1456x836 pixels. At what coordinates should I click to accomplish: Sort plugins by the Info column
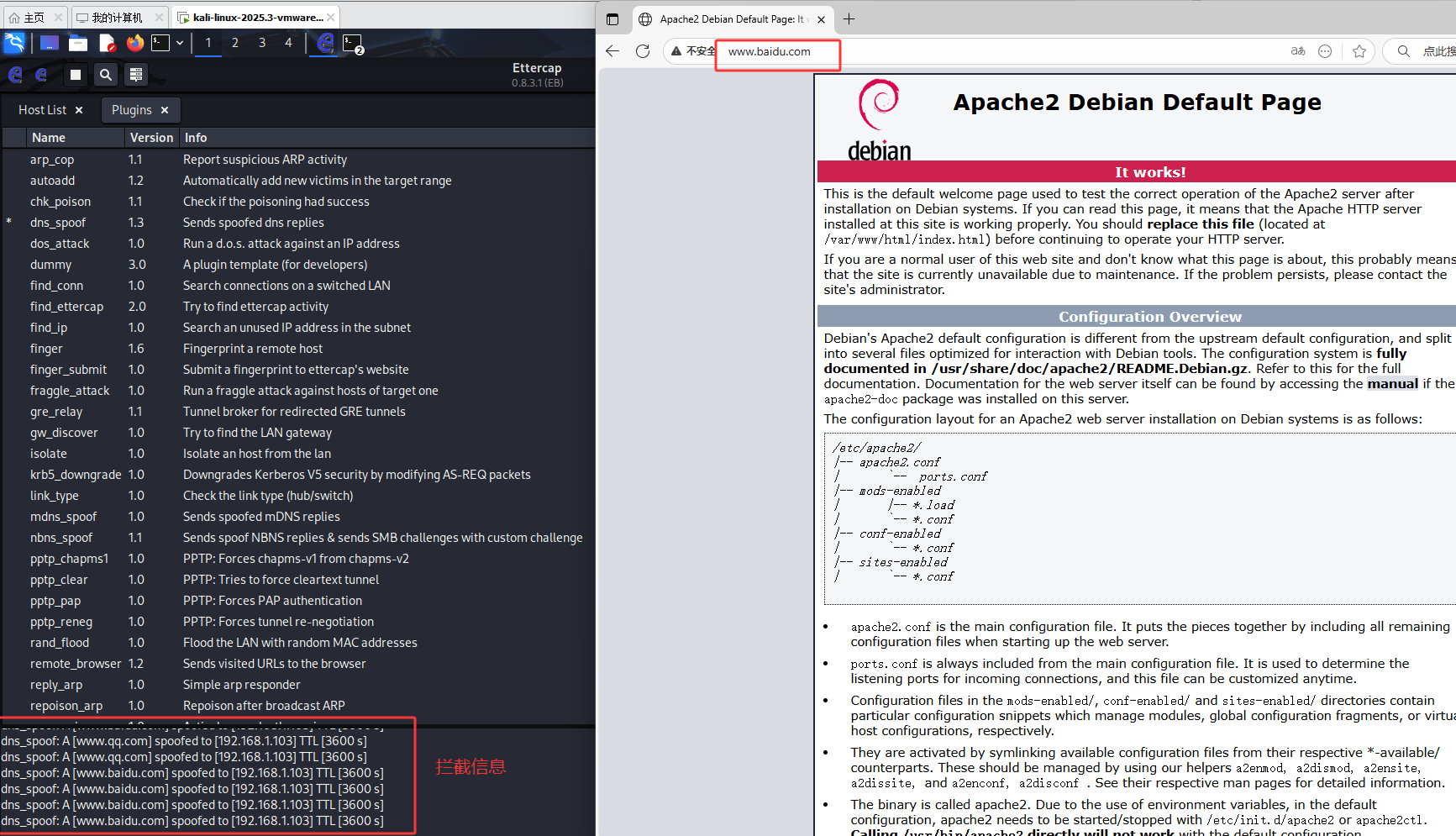[386, 138]
